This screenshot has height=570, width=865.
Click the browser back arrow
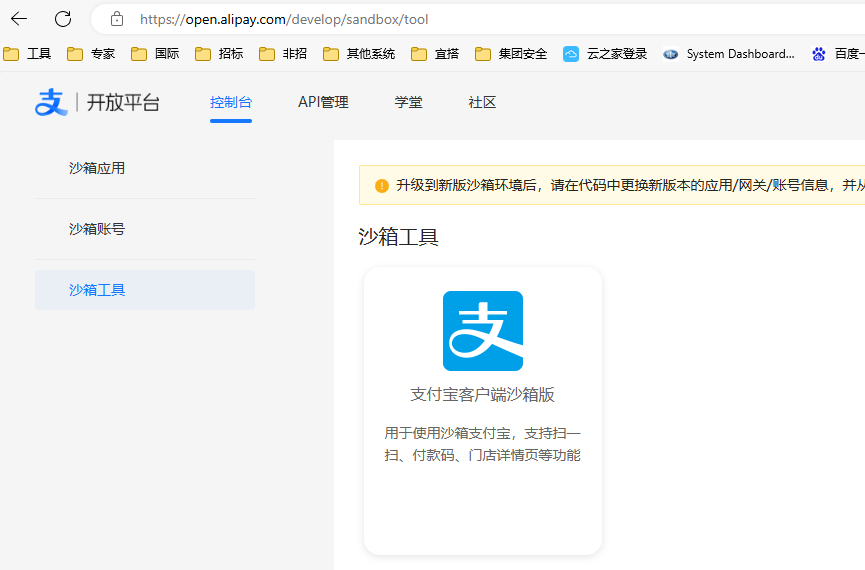[19, 19]
